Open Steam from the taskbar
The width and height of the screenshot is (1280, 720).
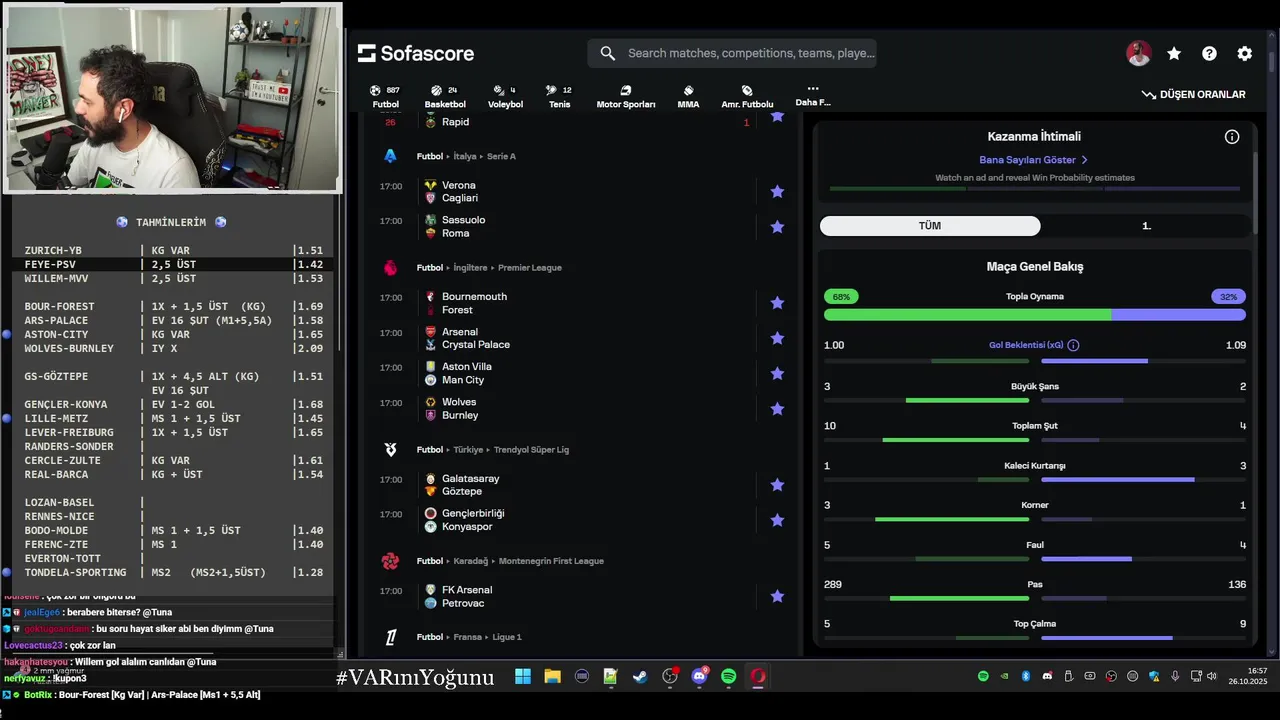(x=640, y=677)
